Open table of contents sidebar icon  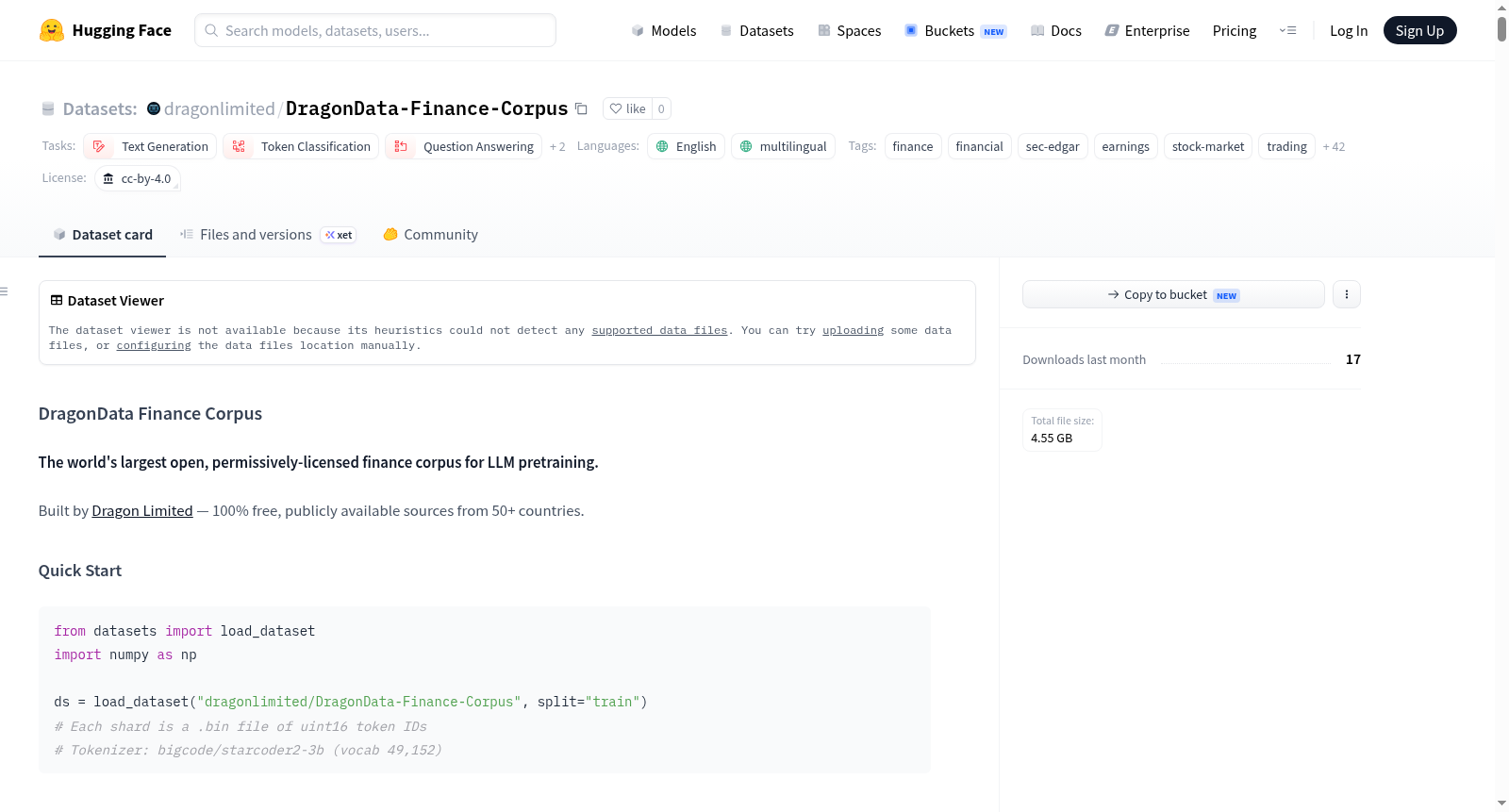(x=4, y=291)
